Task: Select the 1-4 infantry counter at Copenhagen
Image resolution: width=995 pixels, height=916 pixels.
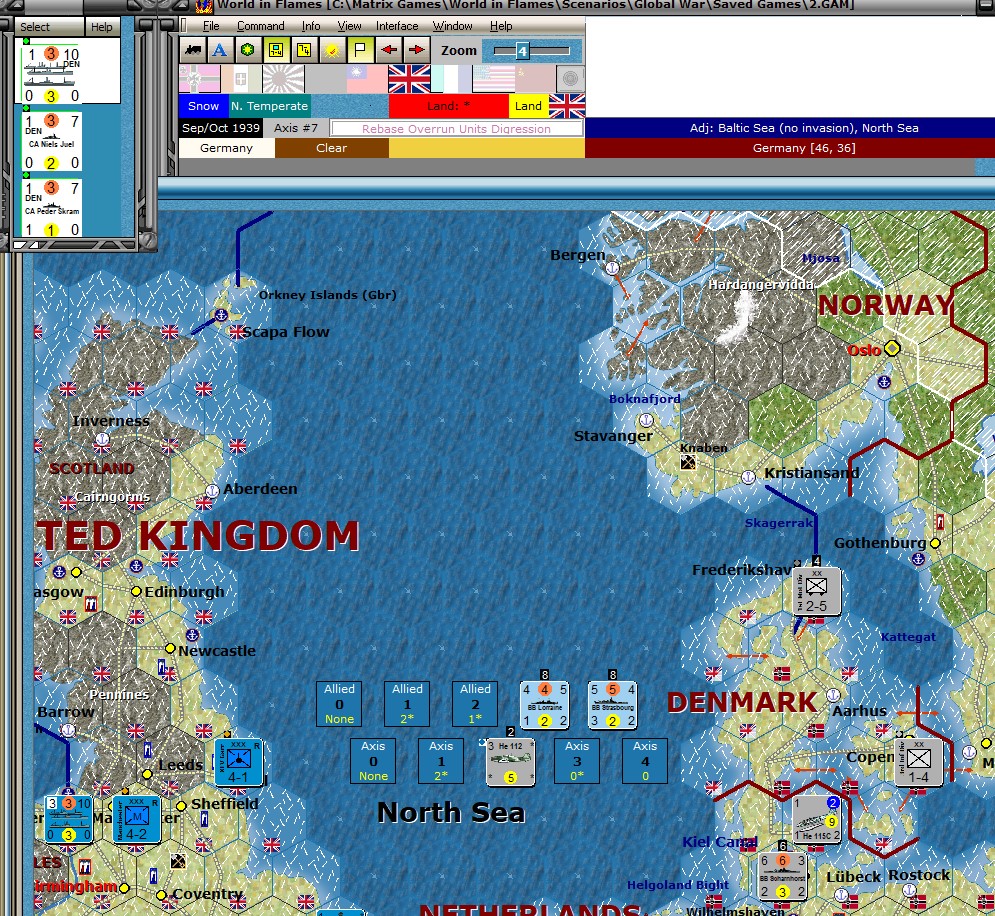Action: pos(919,762)
